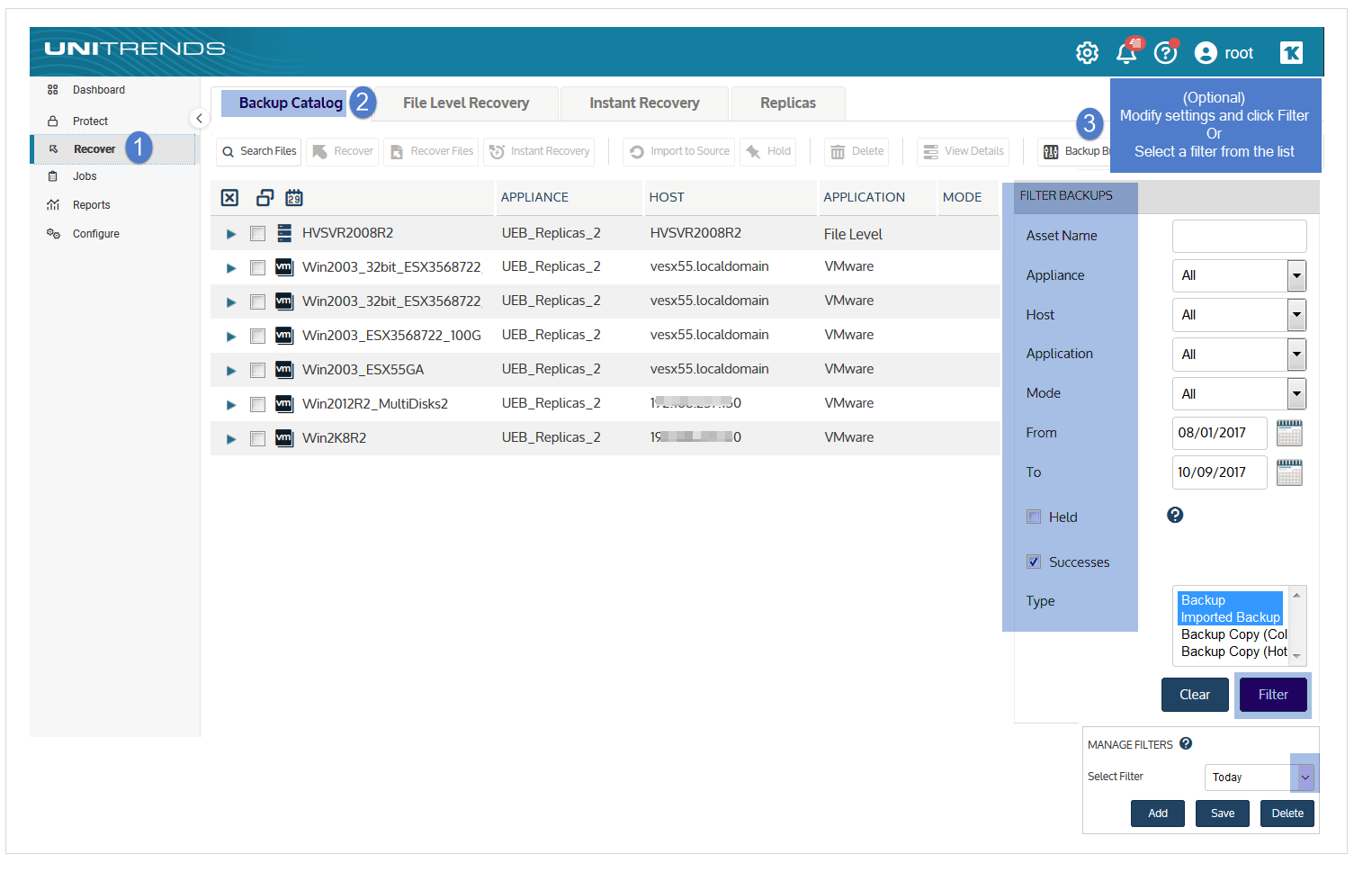This screenshot has height=872, width=1372.
Task: Click Manage Filters help icon
Action: pyautogui.click(x=1186, y=743)
